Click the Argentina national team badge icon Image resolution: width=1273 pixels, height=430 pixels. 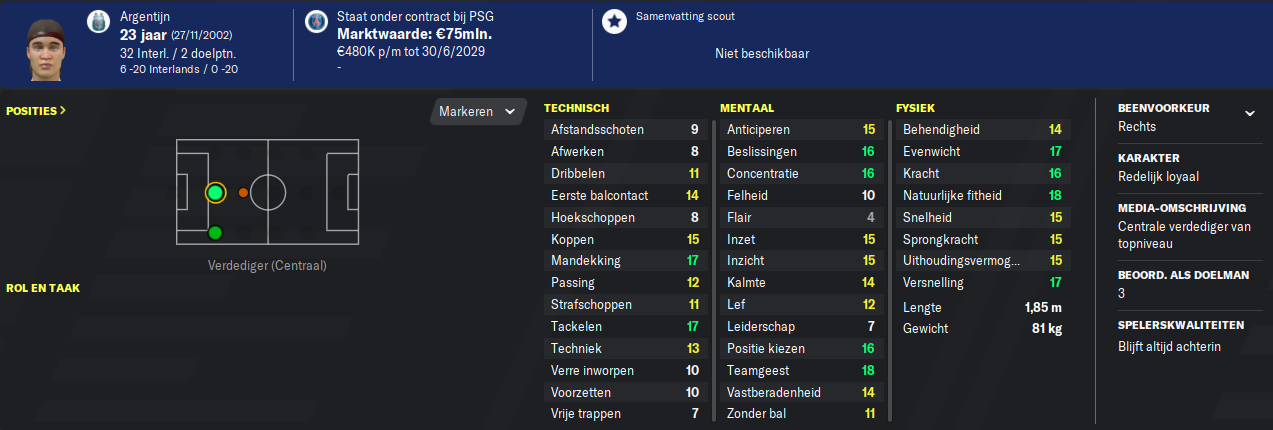tap(98, 21)
